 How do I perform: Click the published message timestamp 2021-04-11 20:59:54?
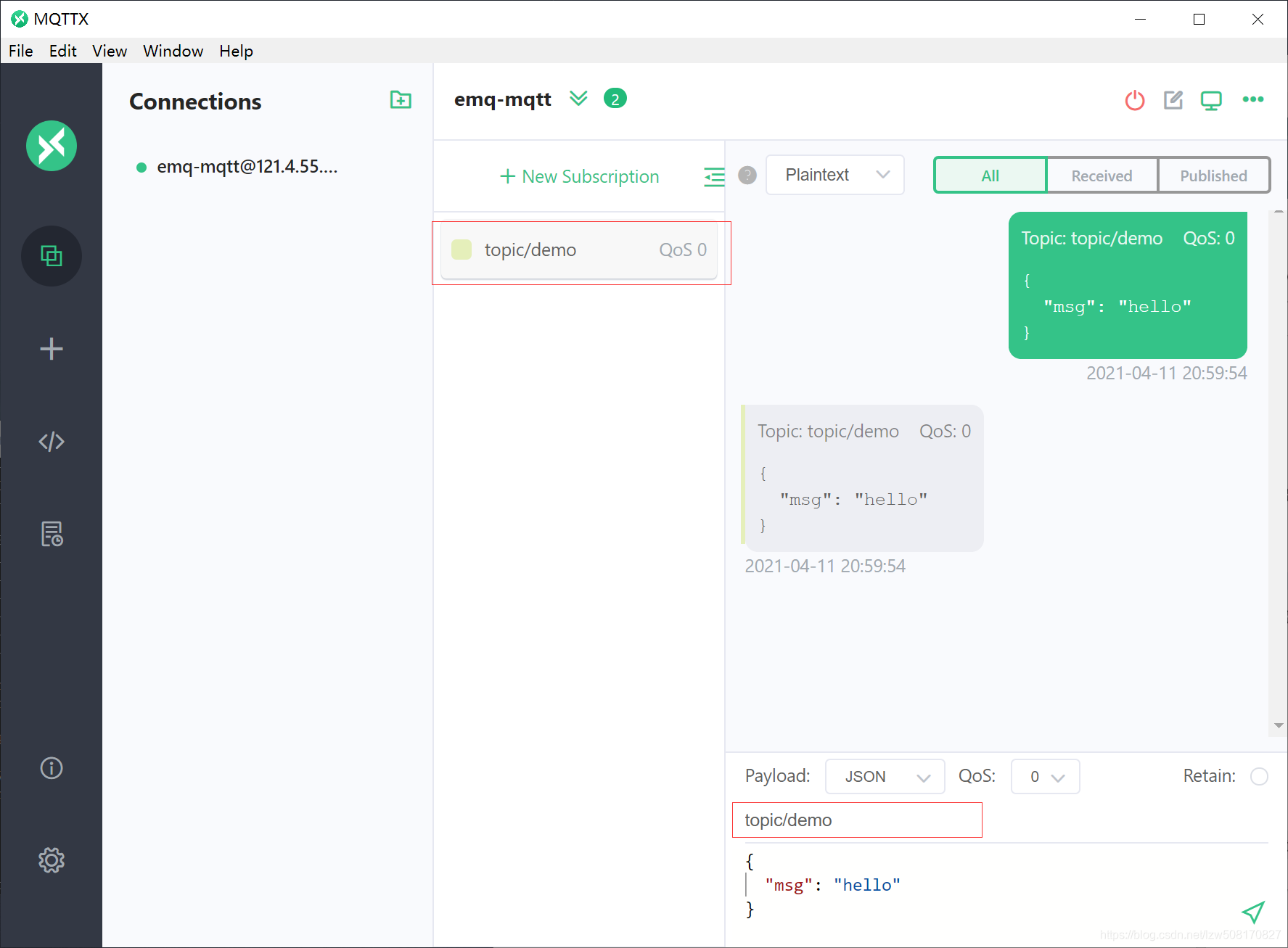point(1167,374)
